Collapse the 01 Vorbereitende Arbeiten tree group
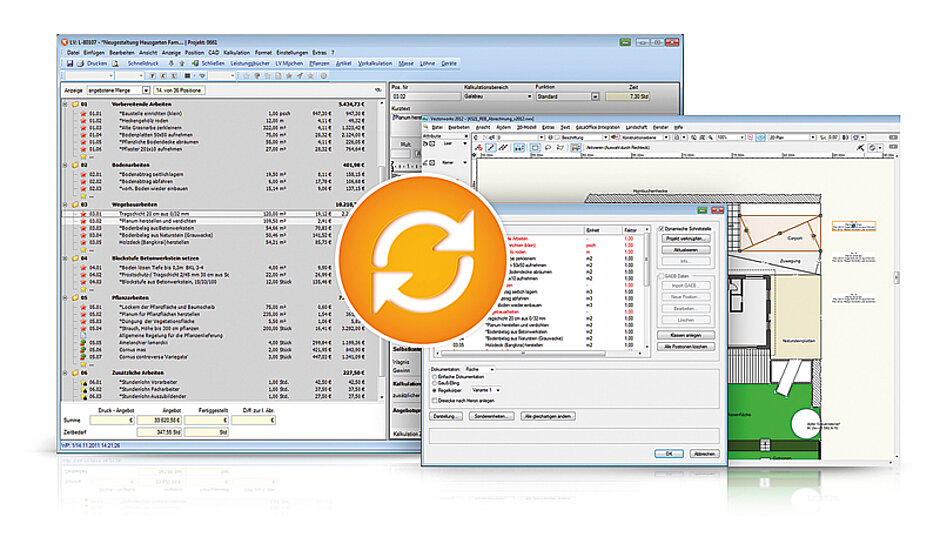Image resolution: width=940 pixels, height=537 pixels. pos(65,104)
